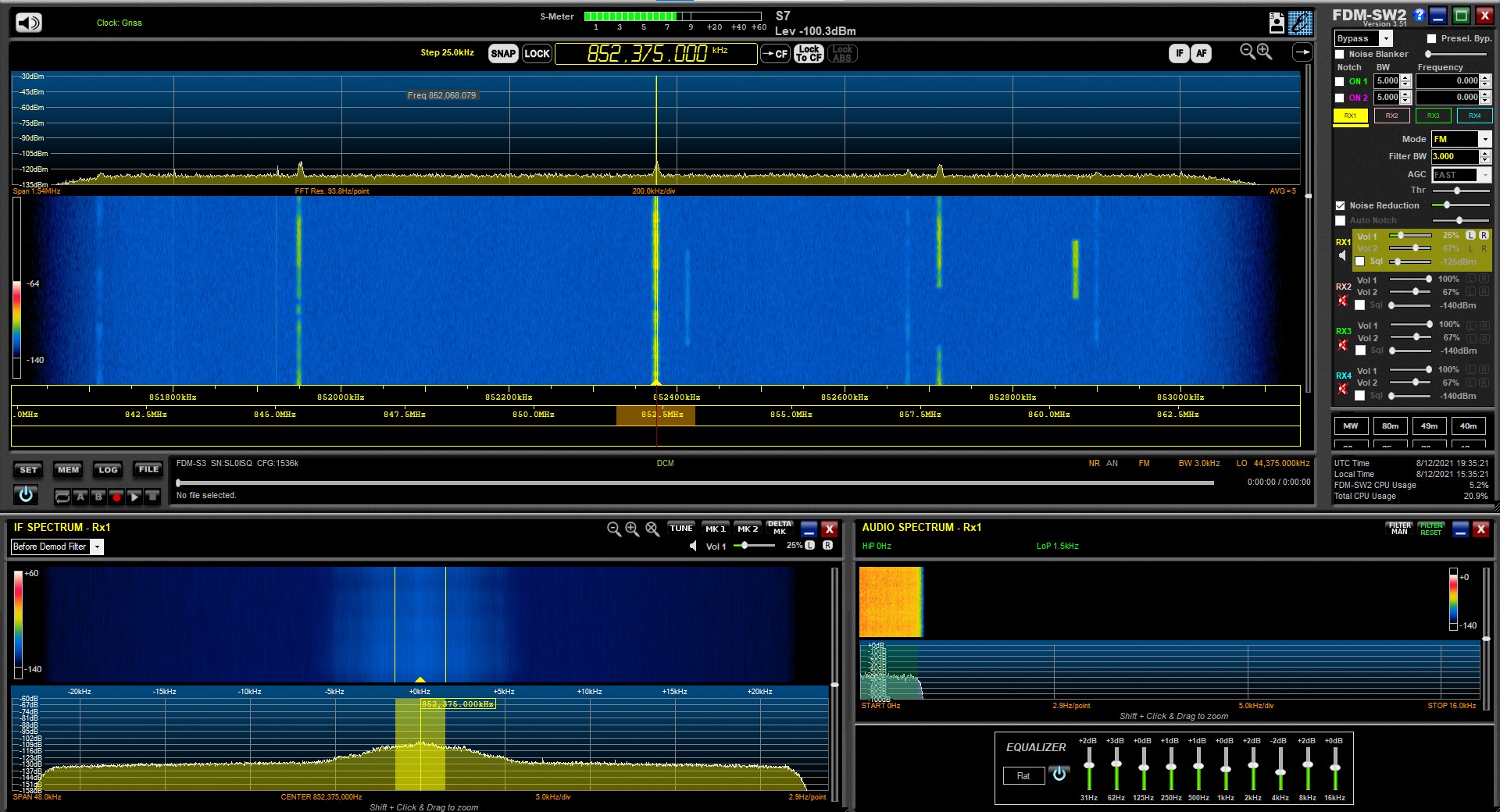Uncheck the Noise Reduction checkbox
1500x812 pixels.
coord(1341,205)
